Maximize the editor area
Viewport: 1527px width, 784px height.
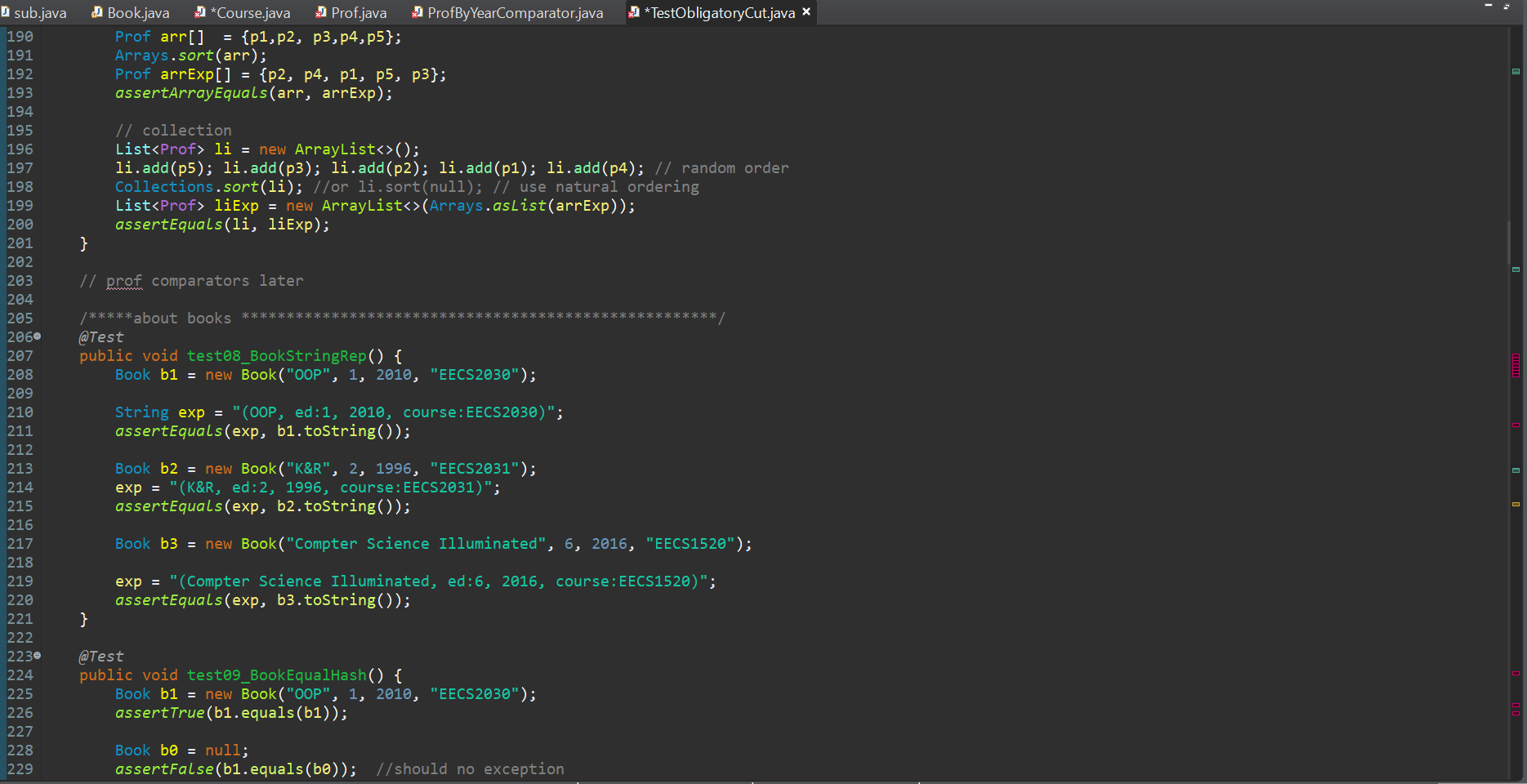point(1507,6)
